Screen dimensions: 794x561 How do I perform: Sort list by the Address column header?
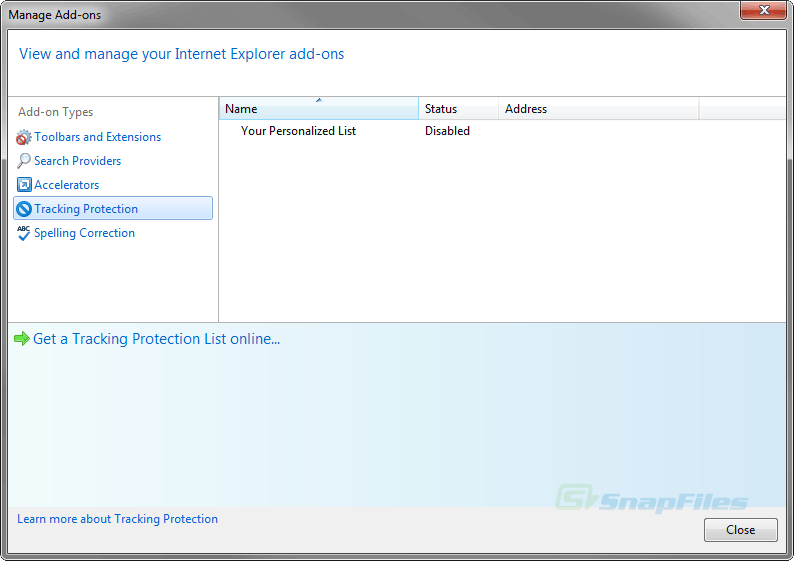[599, 109]
